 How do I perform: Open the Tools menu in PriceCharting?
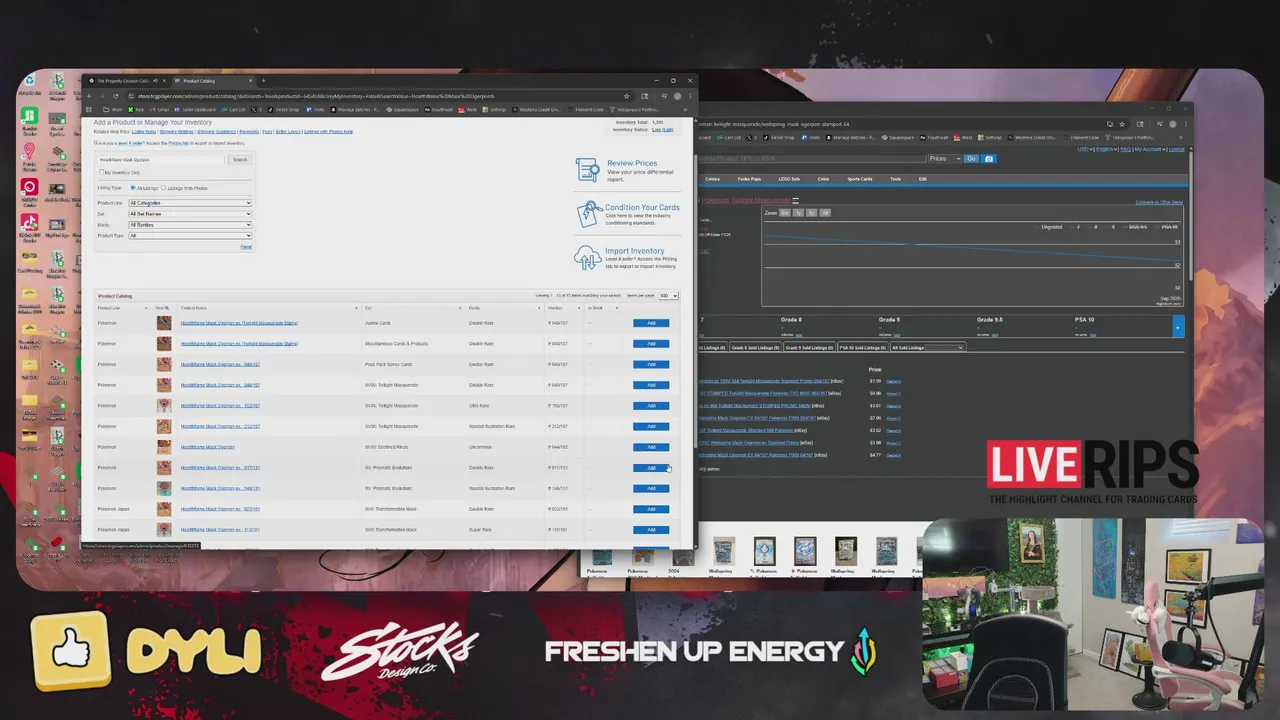pyautogui.click(x=895, y=179)
